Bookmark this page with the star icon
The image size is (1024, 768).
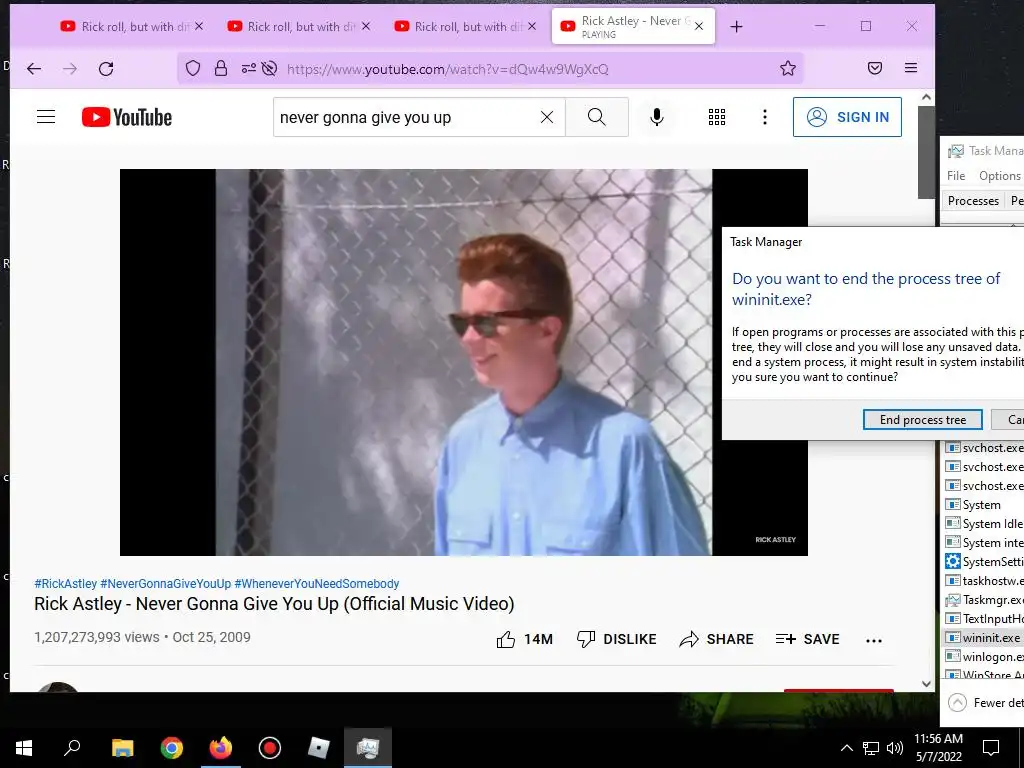788,68
